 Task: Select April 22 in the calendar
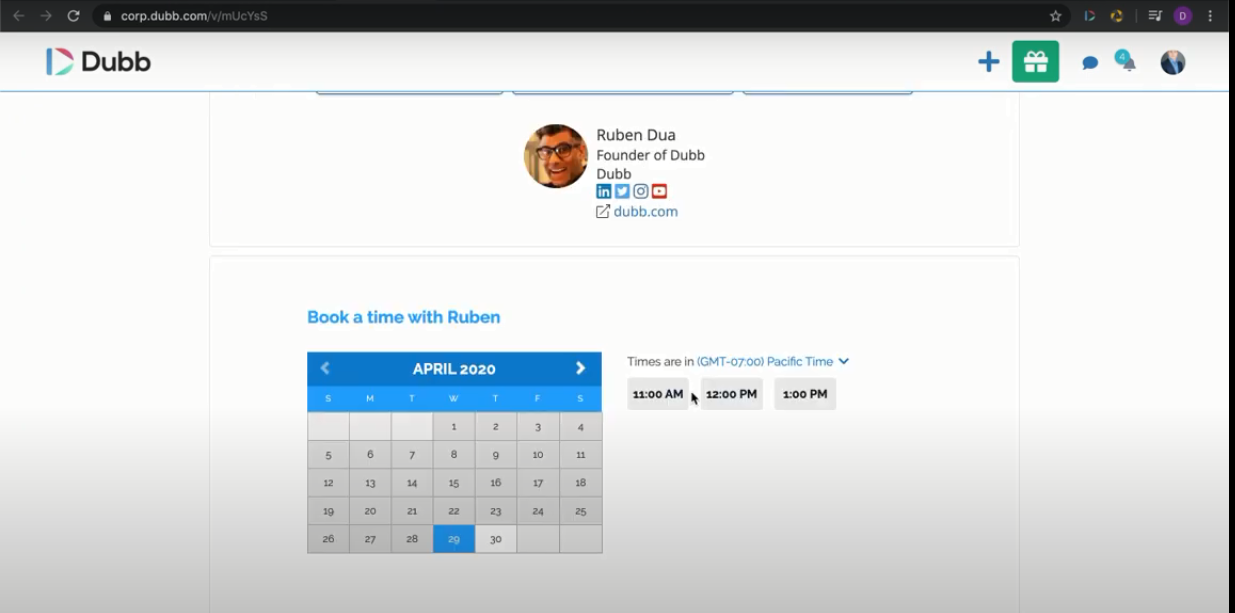454,511
